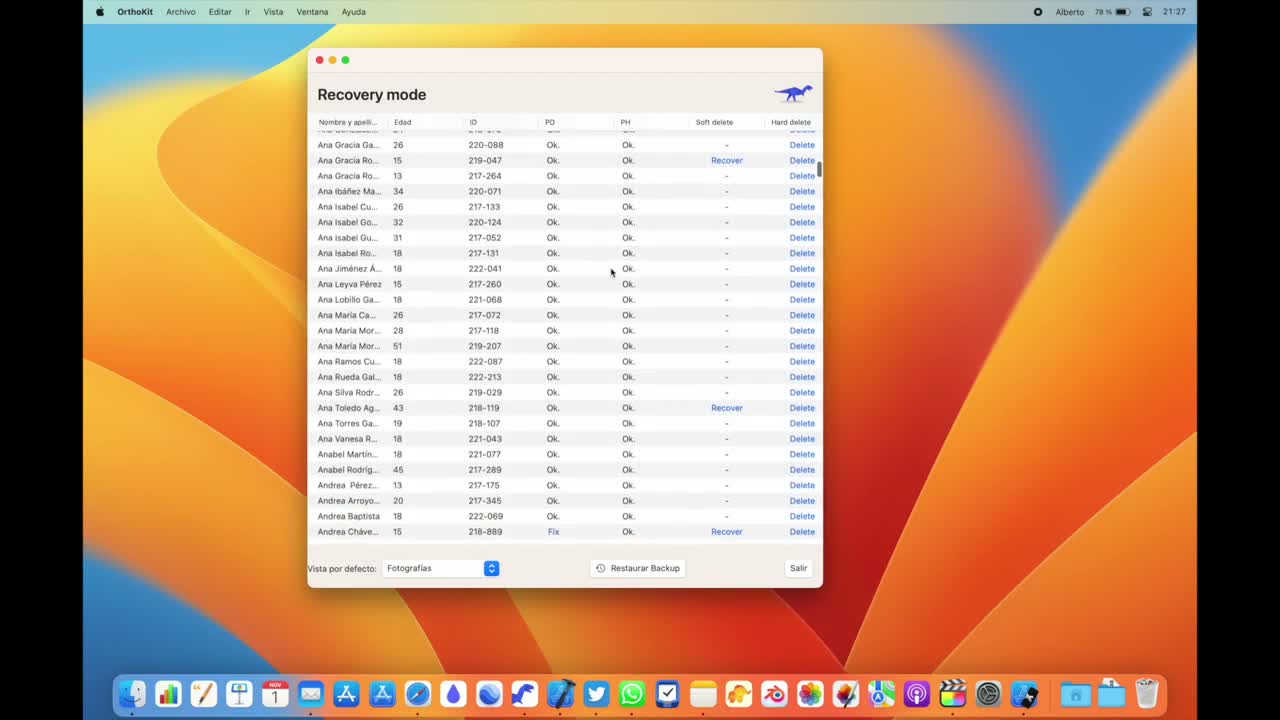Recover the Andrea Chávez record
This screenshot has height=720, width=1280.
point(727,532)
